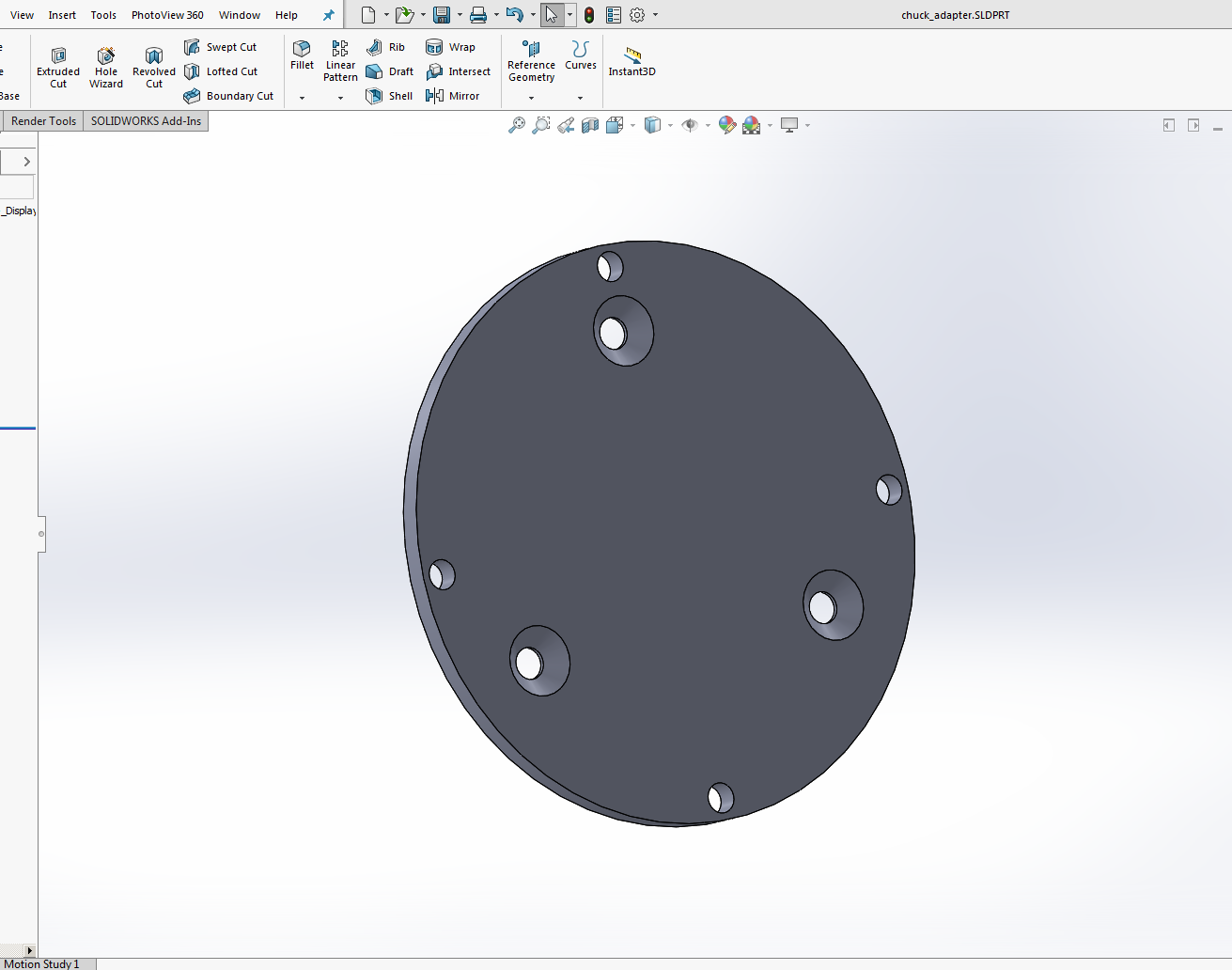This screenshot has width=1232, height=970.
Task: Expand the Print dropdown arrow
Action: tap(496, 15)
